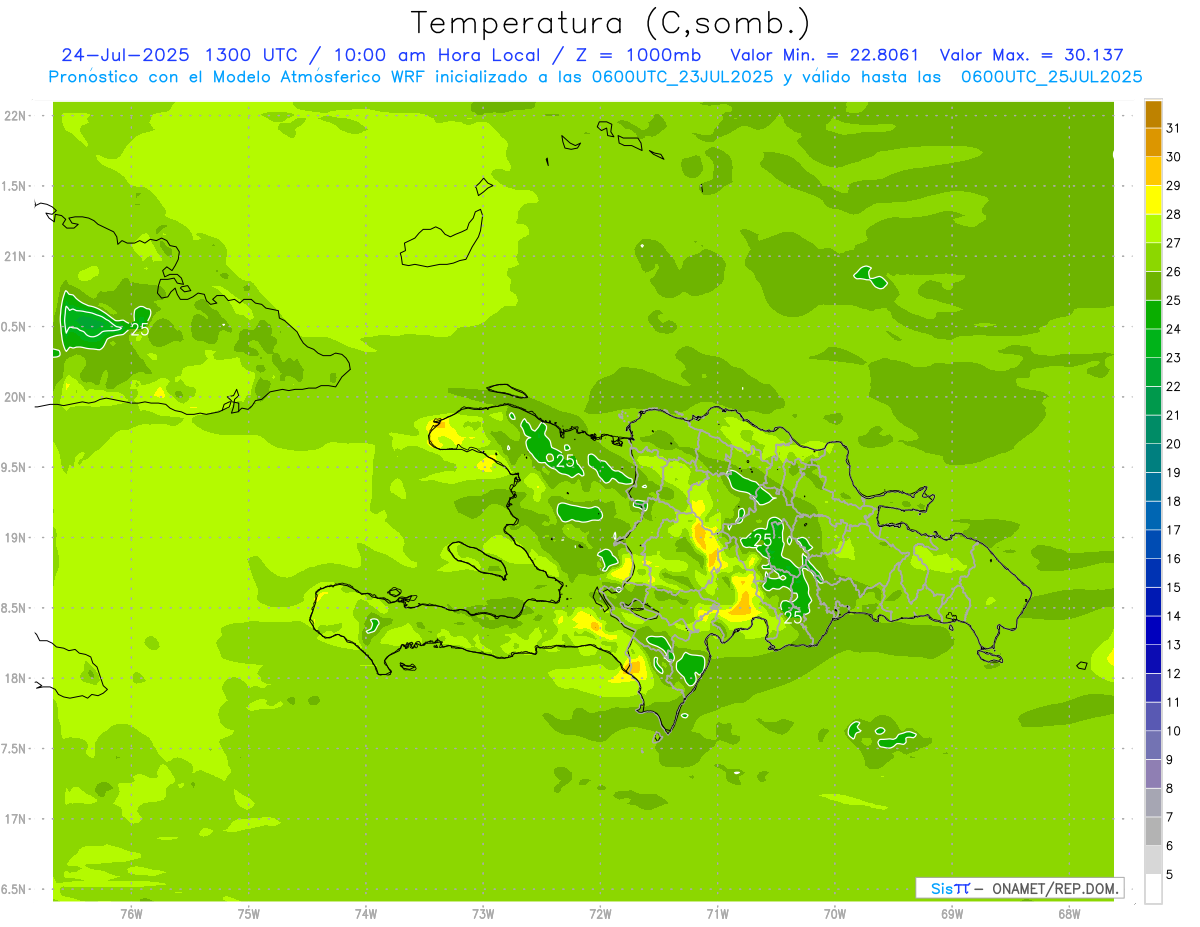Image resolution: width=1200 pixels, height=927 pixels.
Task: Click the "22N" latitude axis label
Action: tap(15, 116)
